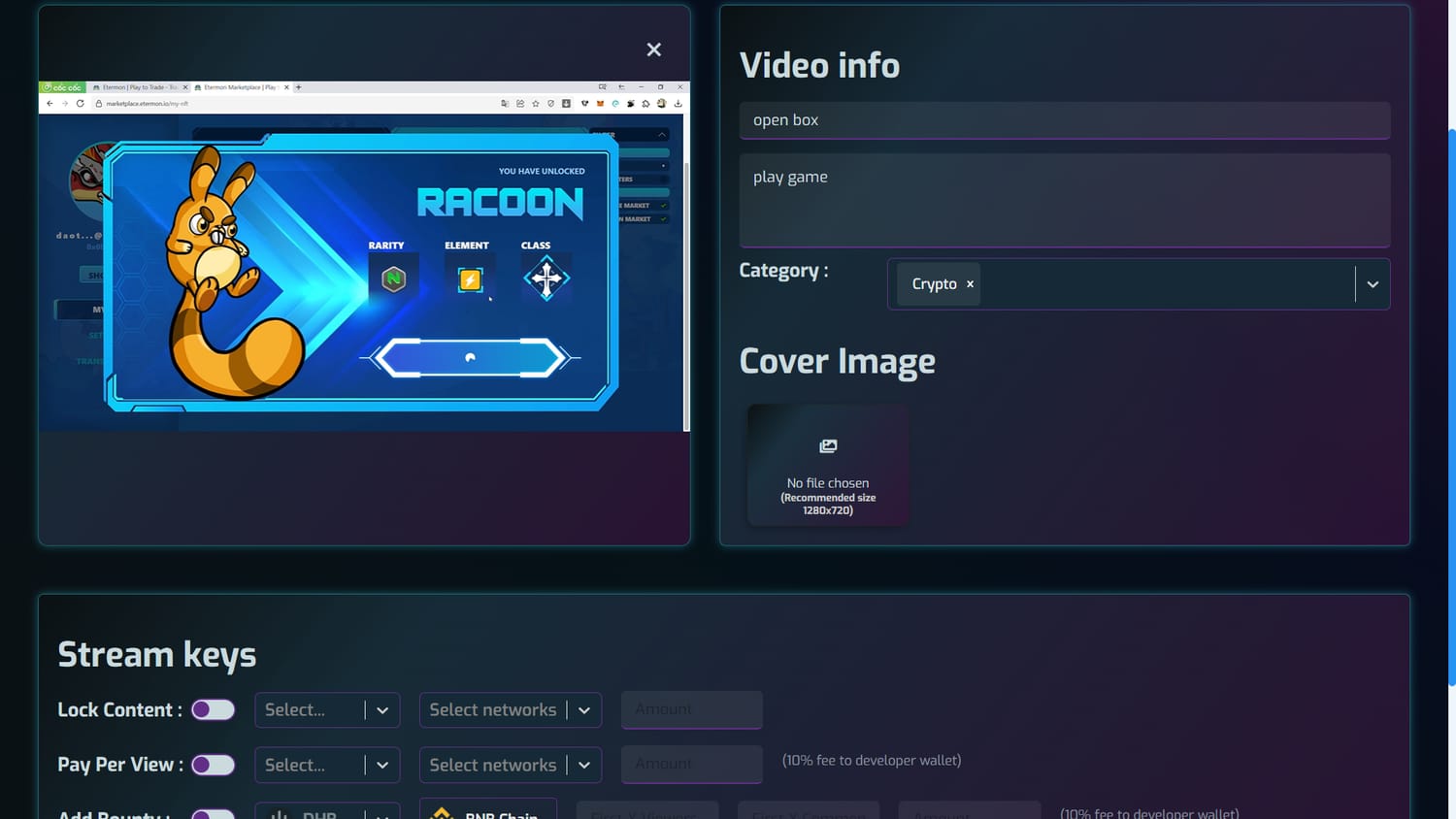Click the 'Category :' label

(x=784, y=271)
